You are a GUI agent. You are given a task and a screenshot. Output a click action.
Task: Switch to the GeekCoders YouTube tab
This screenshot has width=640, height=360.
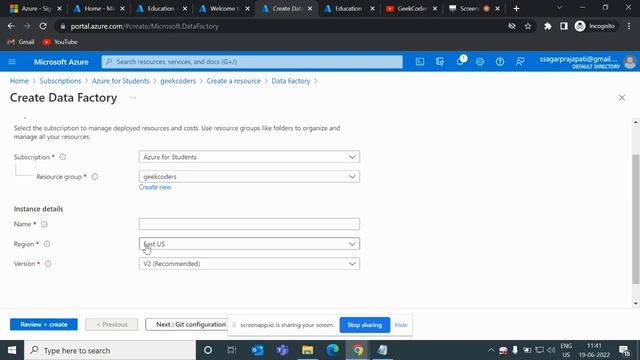pos(411,9)
